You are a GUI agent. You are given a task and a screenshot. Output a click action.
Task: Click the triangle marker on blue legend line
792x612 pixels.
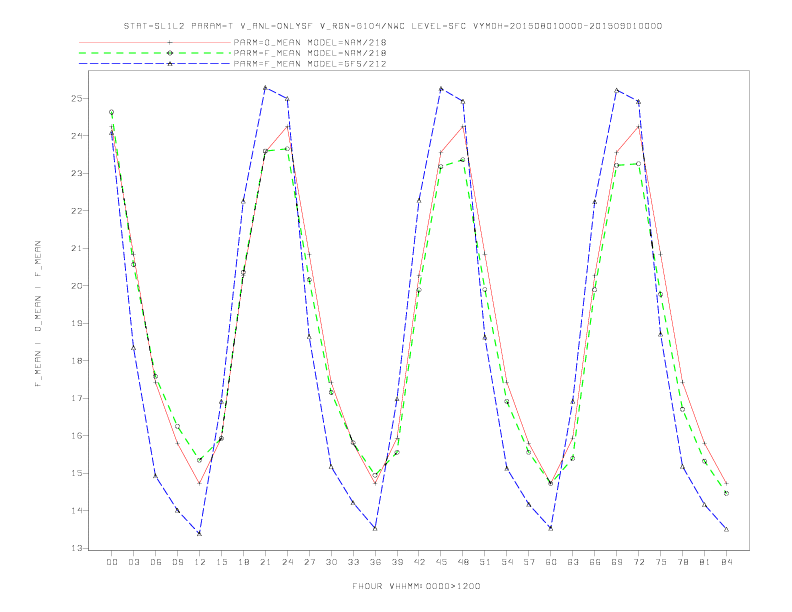(x=170, y=64)
